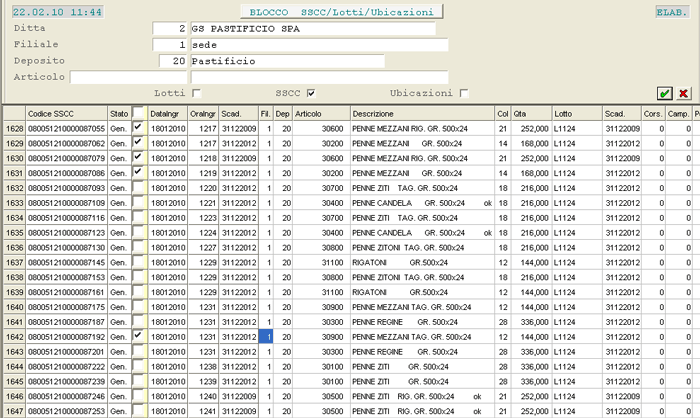Confirm with the green checkmark icon
This screenshot has height=418, width=700.
(x=665, y=93)
